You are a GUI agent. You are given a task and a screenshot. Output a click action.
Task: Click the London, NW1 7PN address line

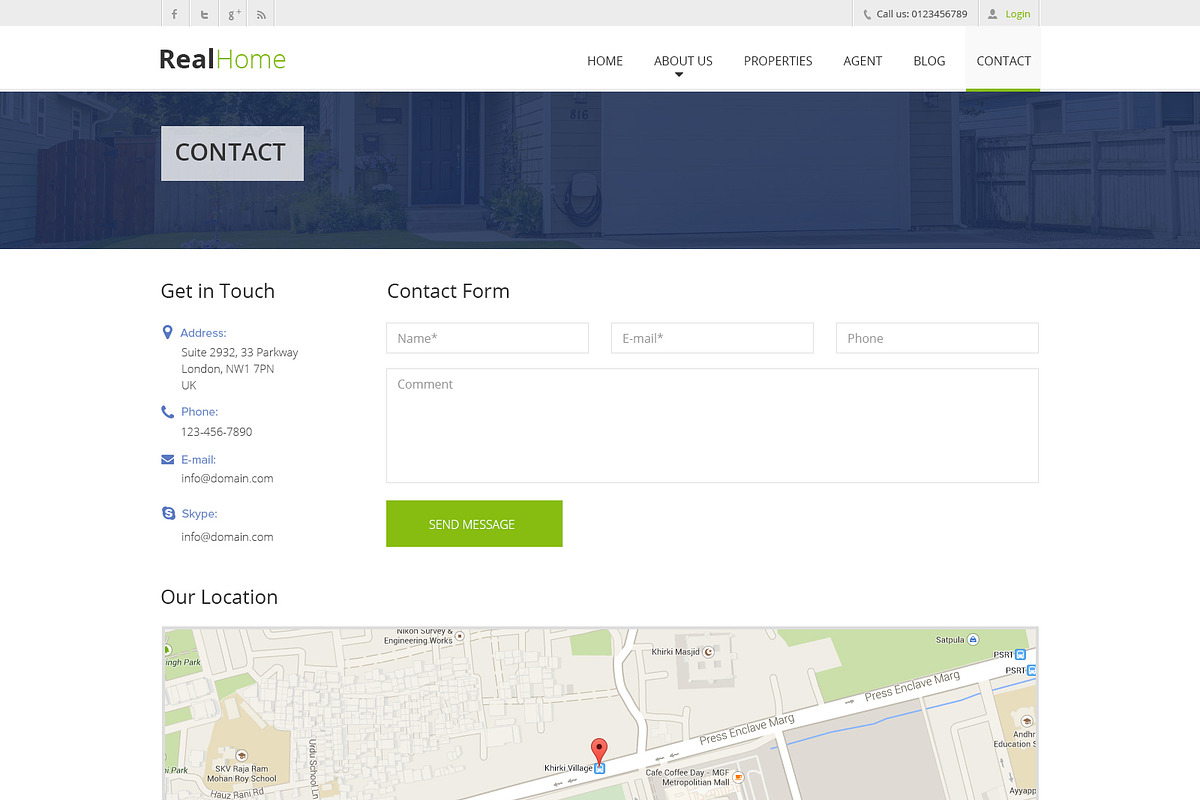(x=228, y=369)
